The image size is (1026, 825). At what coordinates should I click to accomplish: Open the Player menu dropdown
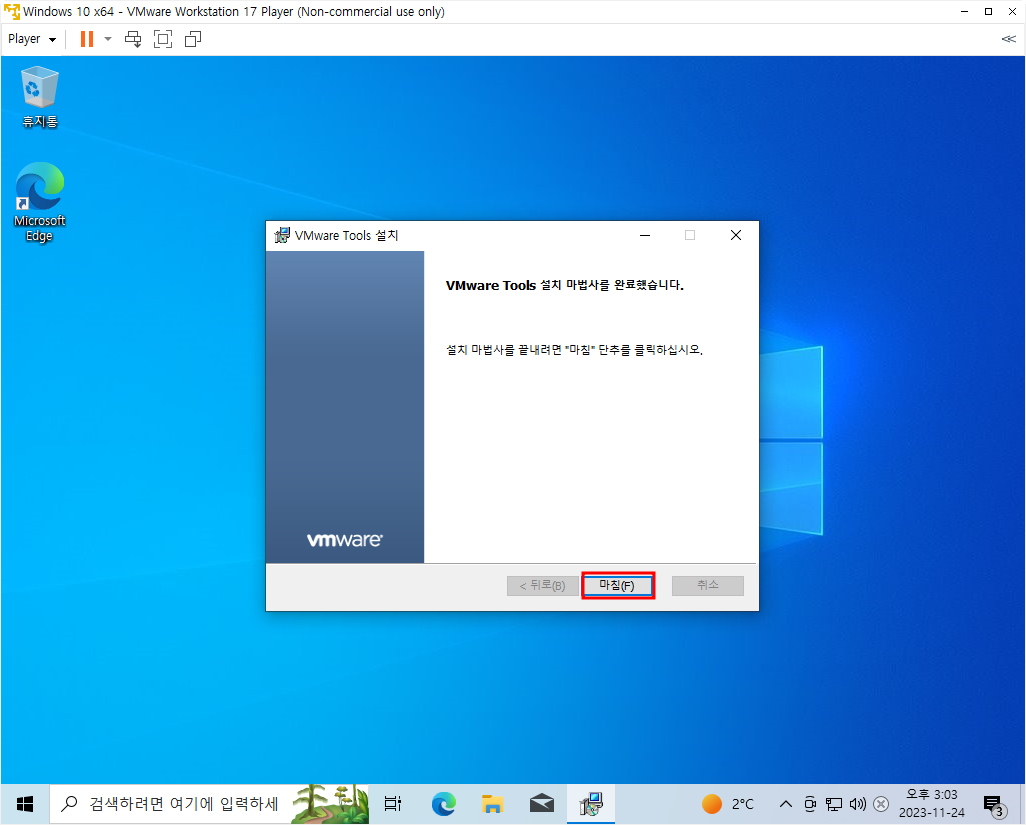(x=31, y=39)
